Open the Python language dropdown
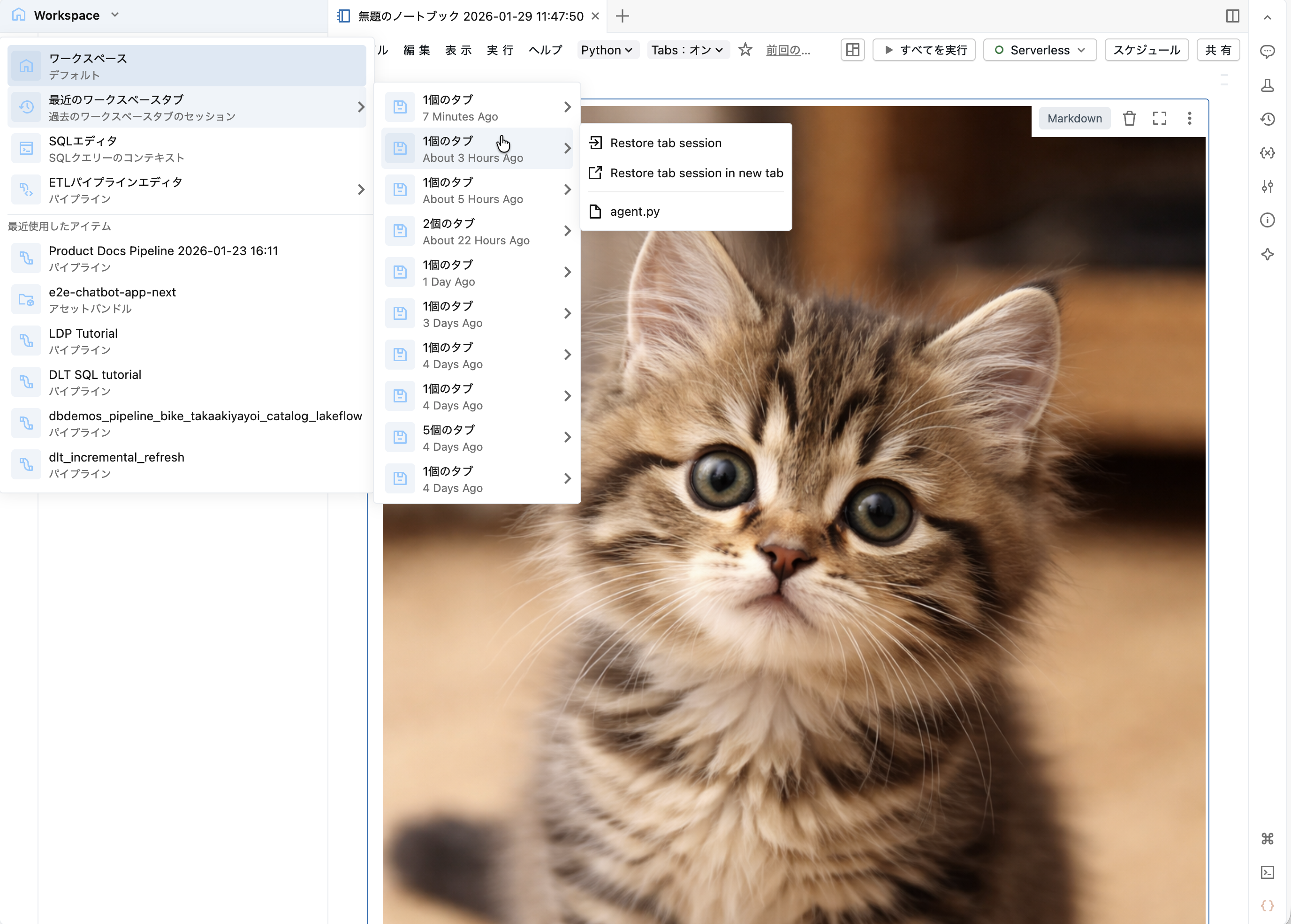Screen dimensions: 1291x924 607,50
